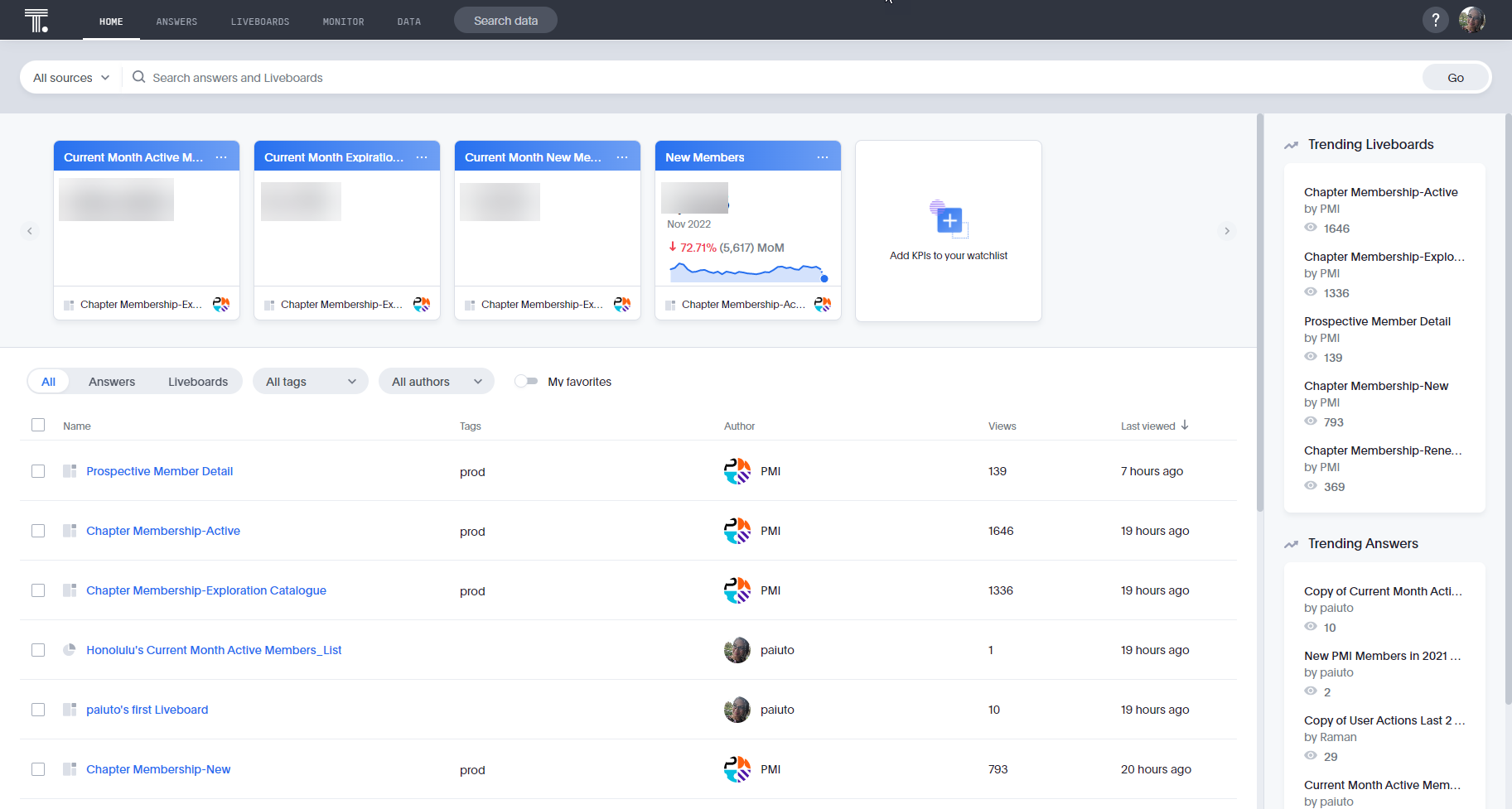
Task: Check the Honolulu's Current Month Active Members_List checkbox
Action: tap(38, 650)
